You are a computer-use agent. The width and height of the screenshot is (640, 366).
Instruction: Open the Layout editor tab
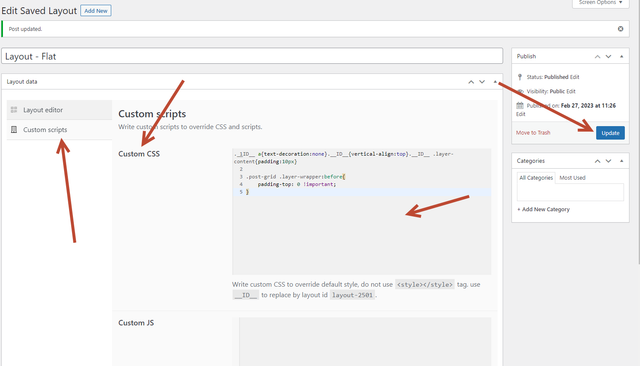pos(59,110)
